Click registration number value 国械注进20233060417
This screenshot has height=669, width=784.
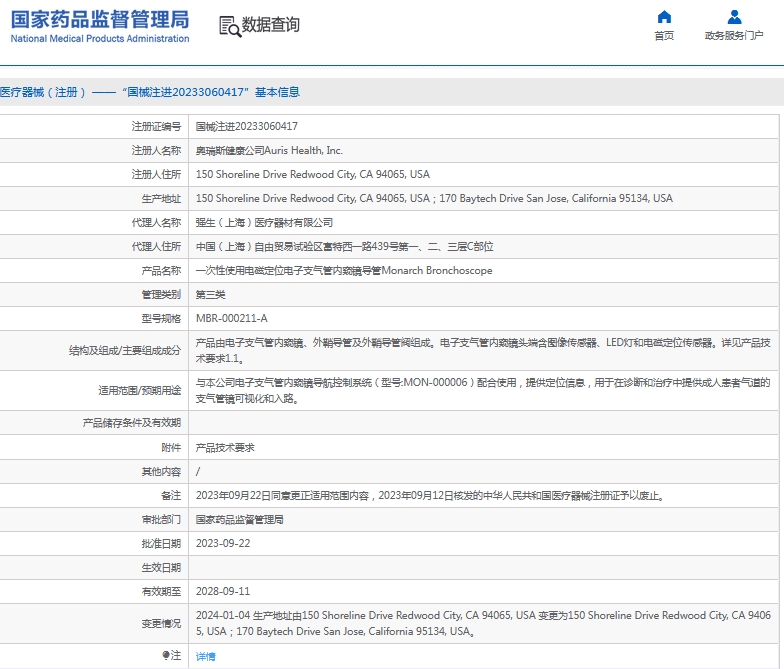[246, 126]
